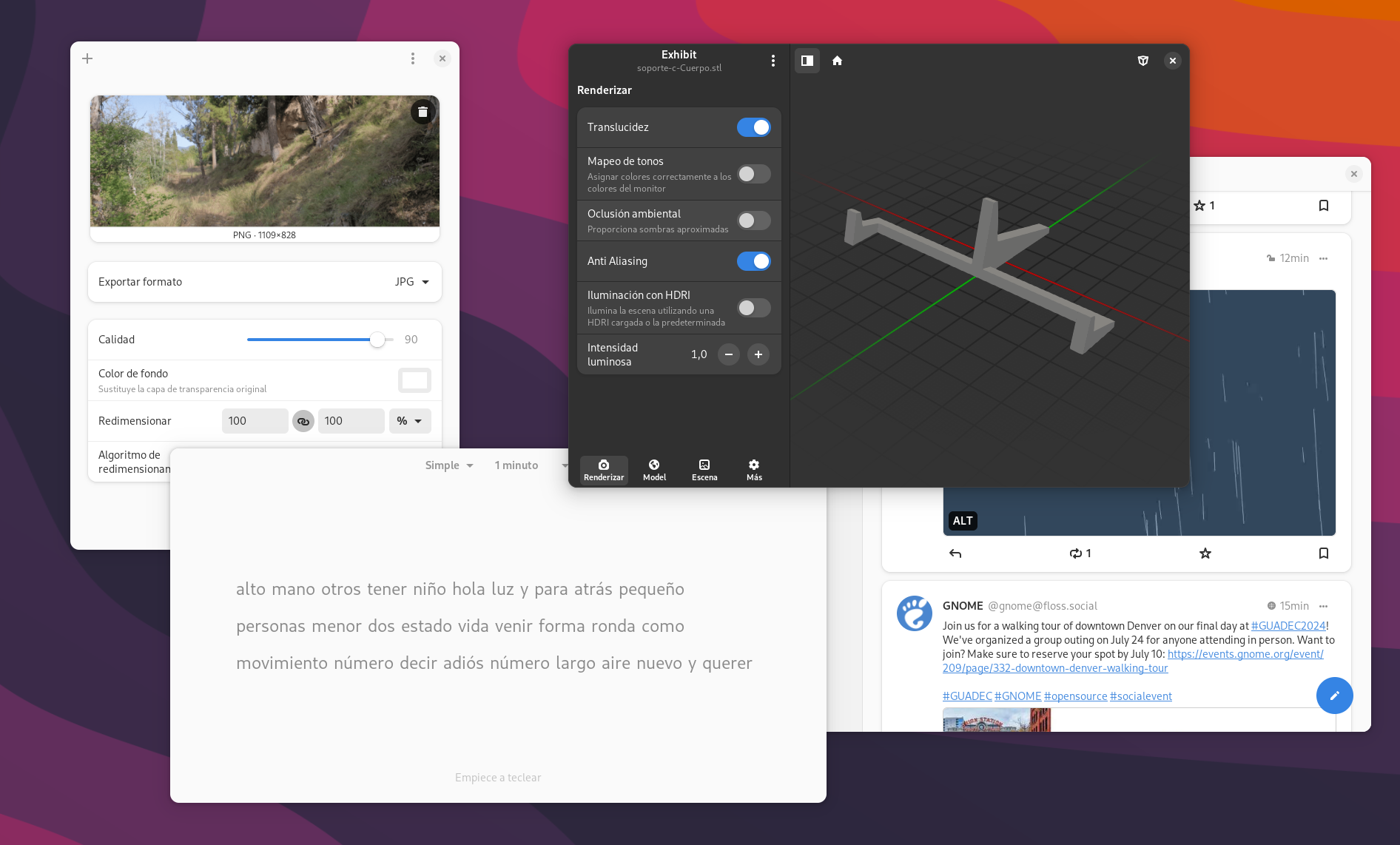The width and height of the screenshot is (1400, 845).
Task: Delete the loaded PNG image with trash icon
Action: [x=423, y=112]
